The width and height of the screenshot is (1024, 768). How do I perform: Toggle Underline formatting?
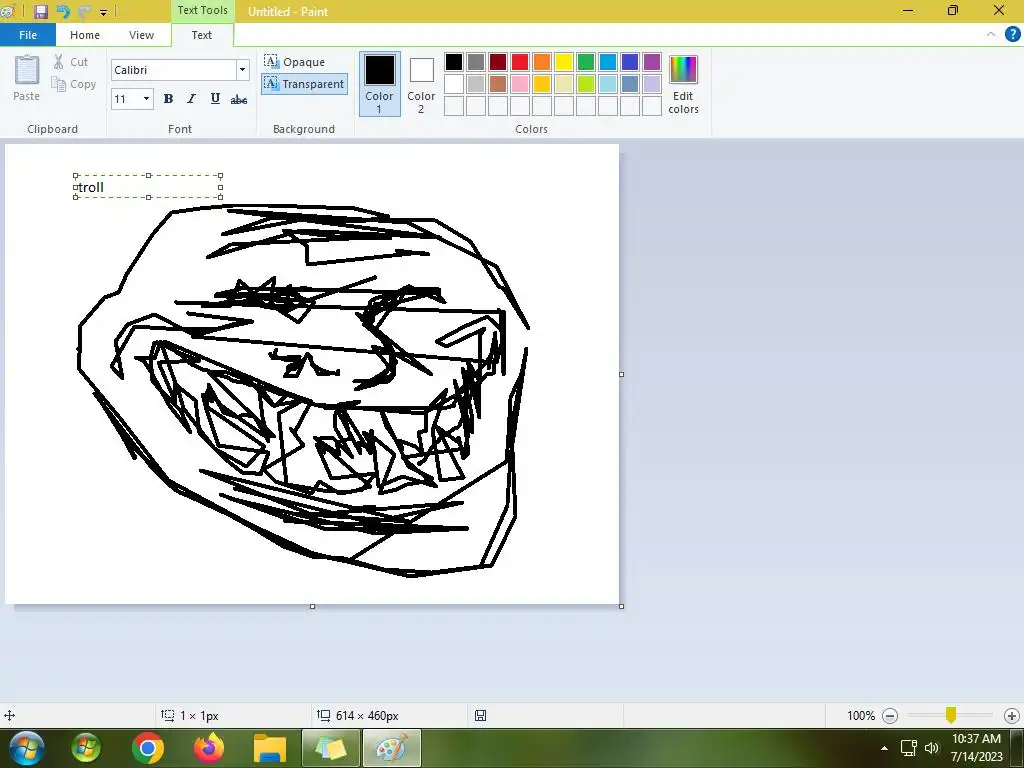coord(215,99)
